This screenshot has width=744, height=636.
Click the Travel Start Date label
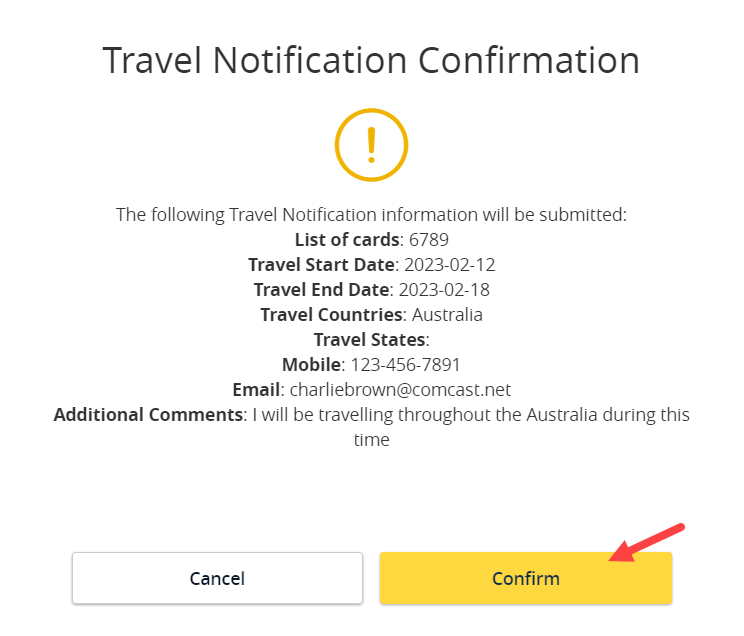coord(321,265)
